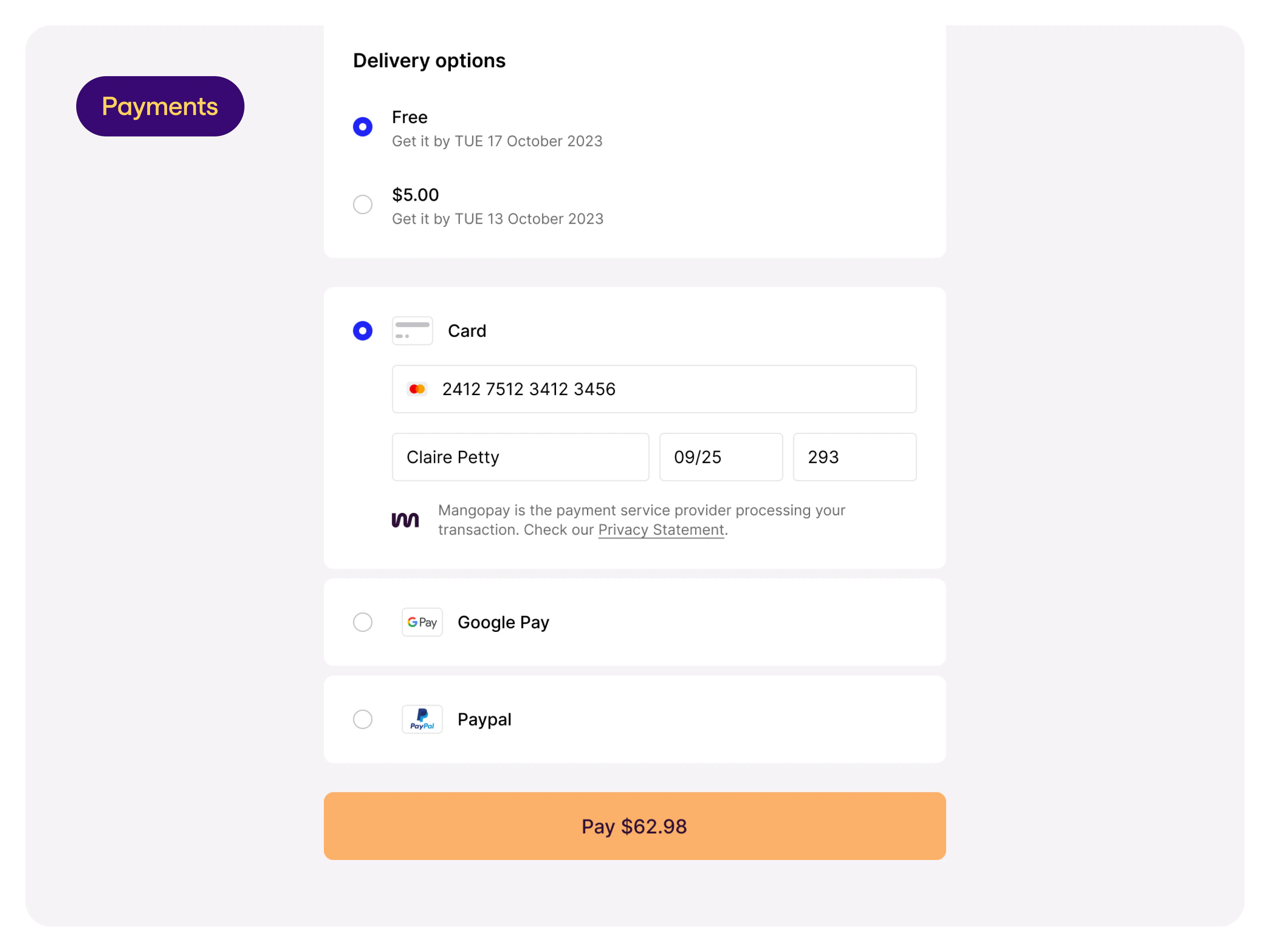Select Google Pay as payment method
This screenshot has width=1270, height=952.
362,622
